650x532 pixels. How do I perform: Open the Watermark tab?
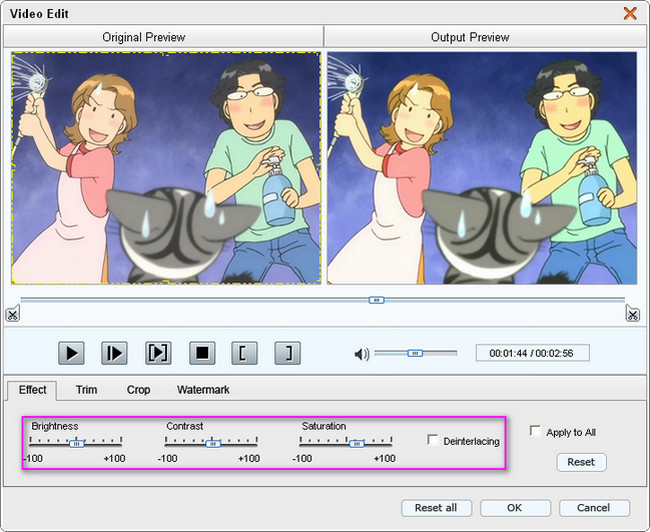[x=203, y=390]
